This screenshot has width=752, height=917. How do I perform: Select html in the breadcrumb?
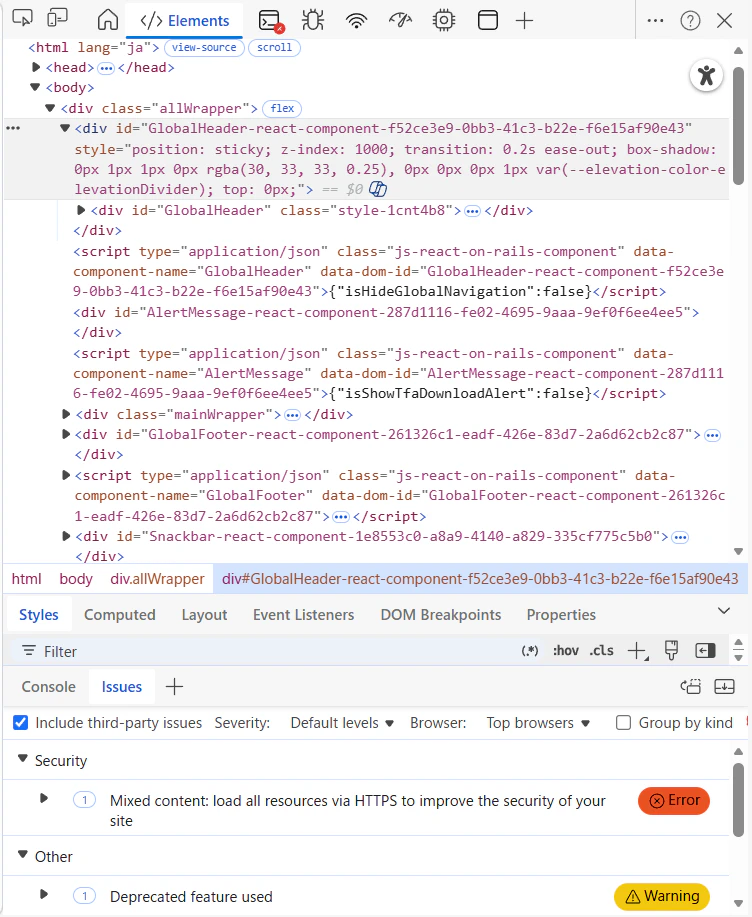click(x=26, y=579)
